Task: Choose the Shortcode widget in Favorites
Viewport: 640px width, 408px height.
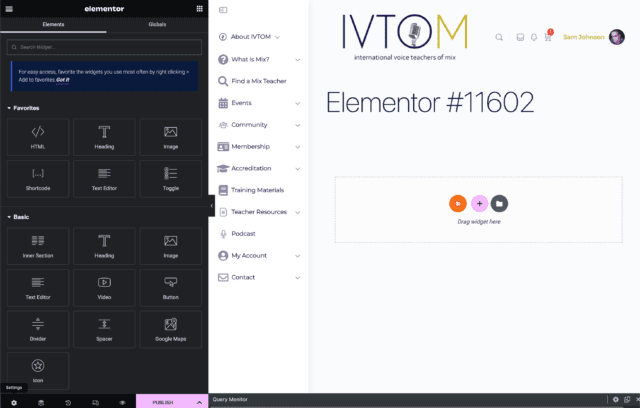Action: click(38, 178)
